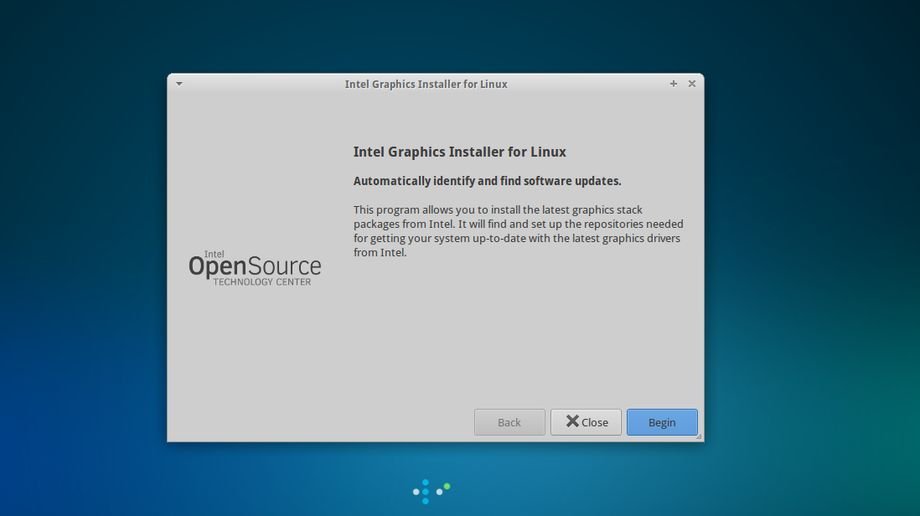Screen dimensions: 920x516
Task: Click the resize grip at window corner
Action: 699,437
